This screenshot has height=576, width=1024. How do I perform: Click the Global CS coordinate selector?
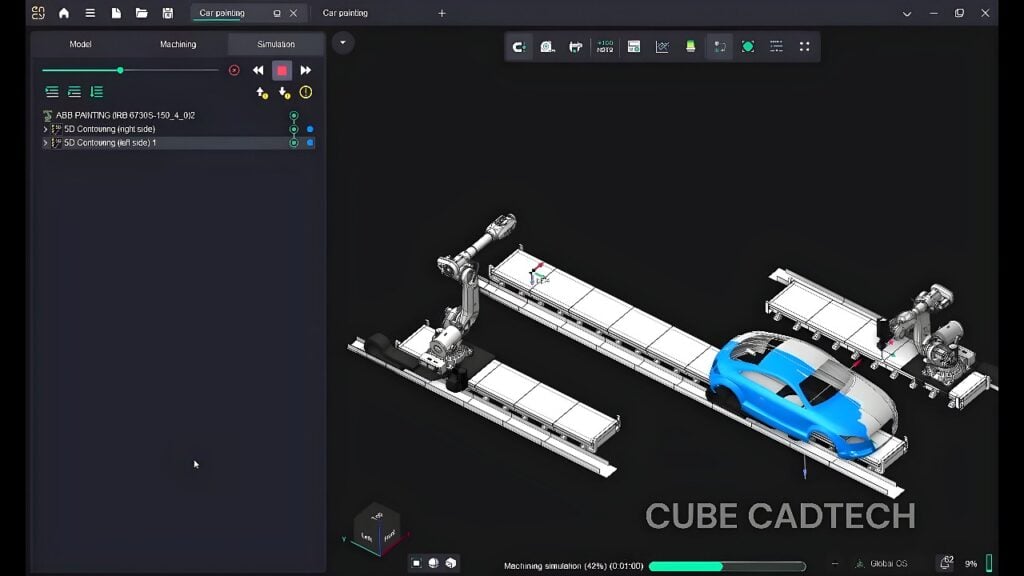(881, 564)
